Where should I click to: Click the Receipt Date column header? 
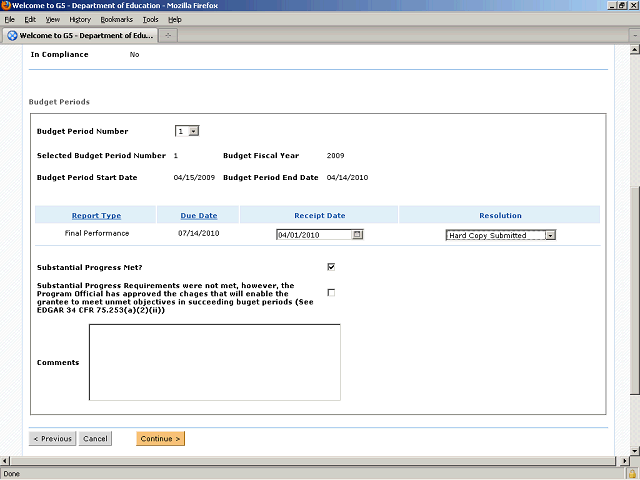(320, 216)
